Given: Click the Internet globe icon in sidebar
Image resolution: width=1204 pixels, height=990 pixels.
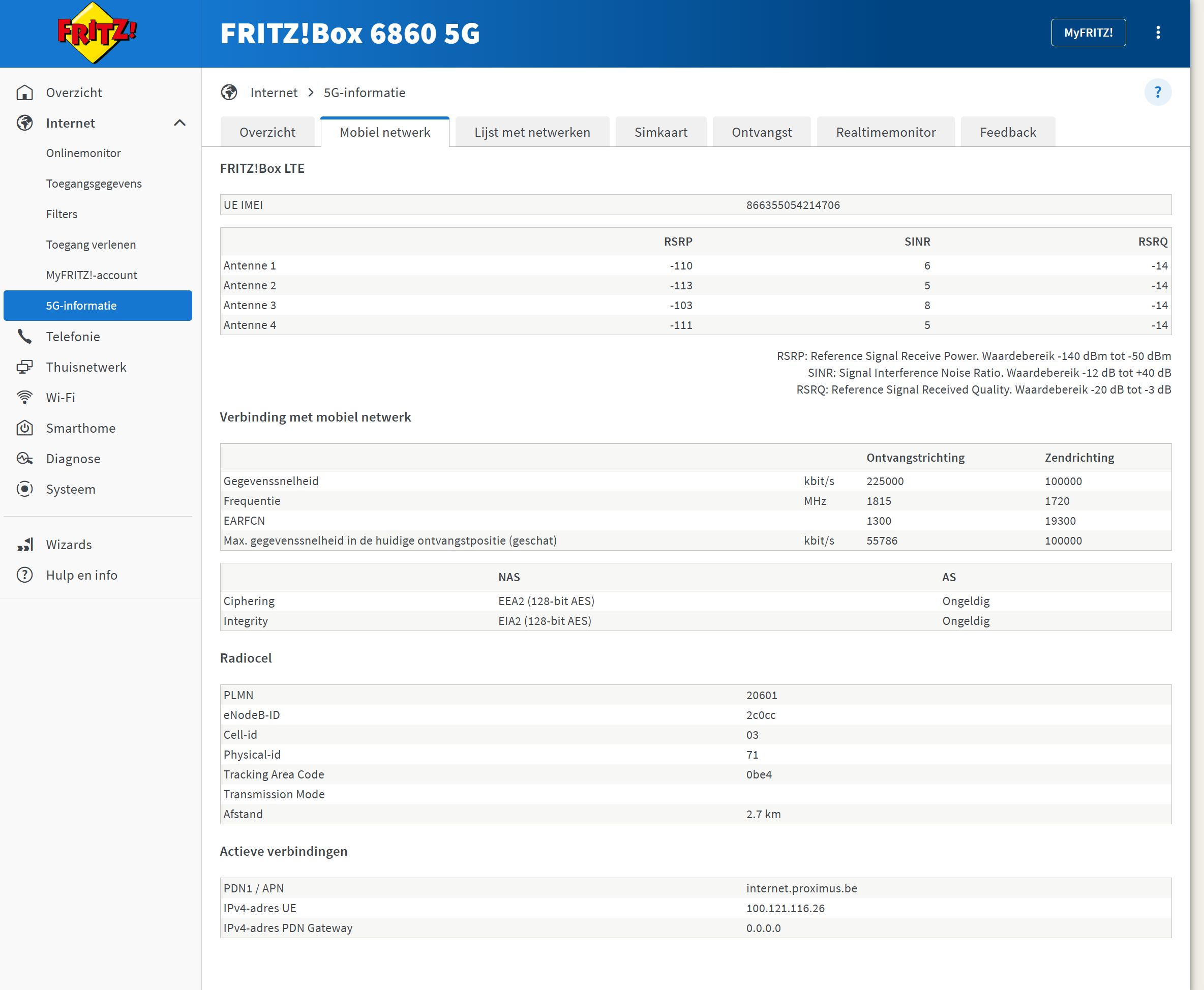Looking at the screenshot, I should click(24, 123).
